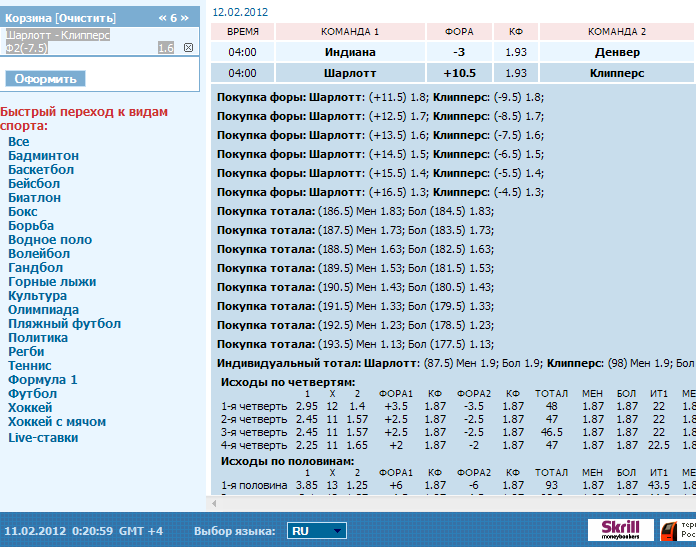Click horizontal scrollbar left arrow
This screenshot has width=696, height=547.
point(214,503)
